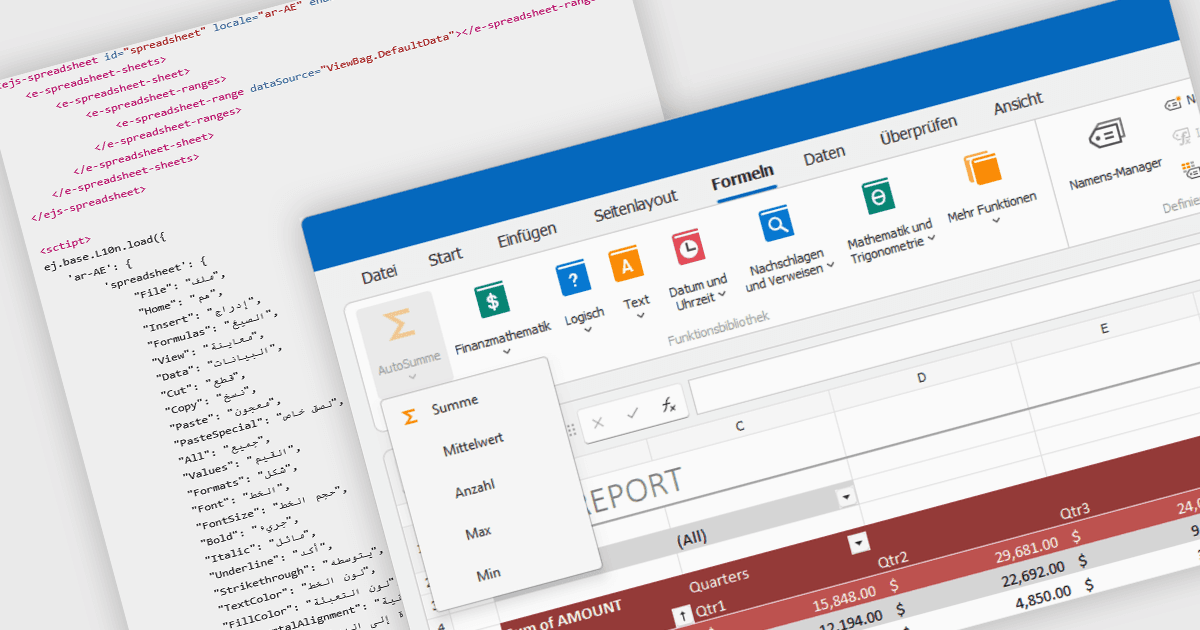1200x630 pixels.
Task: Click the (All) filter value cell
Action: 691,540
